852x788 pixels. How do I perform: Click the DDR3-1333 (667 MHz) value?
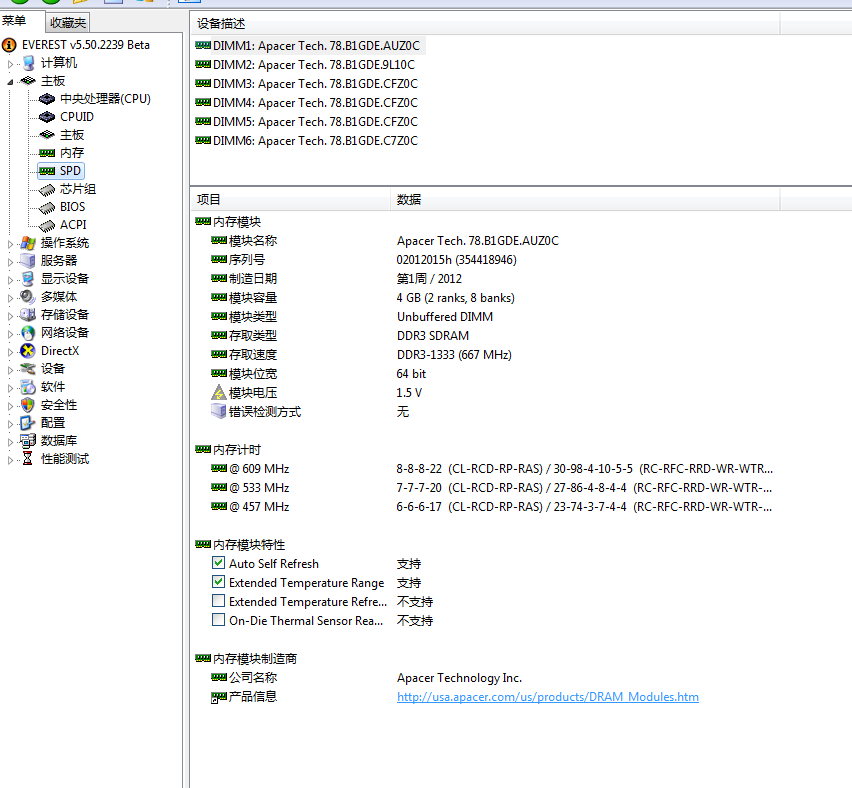click(x=454, y=355)
